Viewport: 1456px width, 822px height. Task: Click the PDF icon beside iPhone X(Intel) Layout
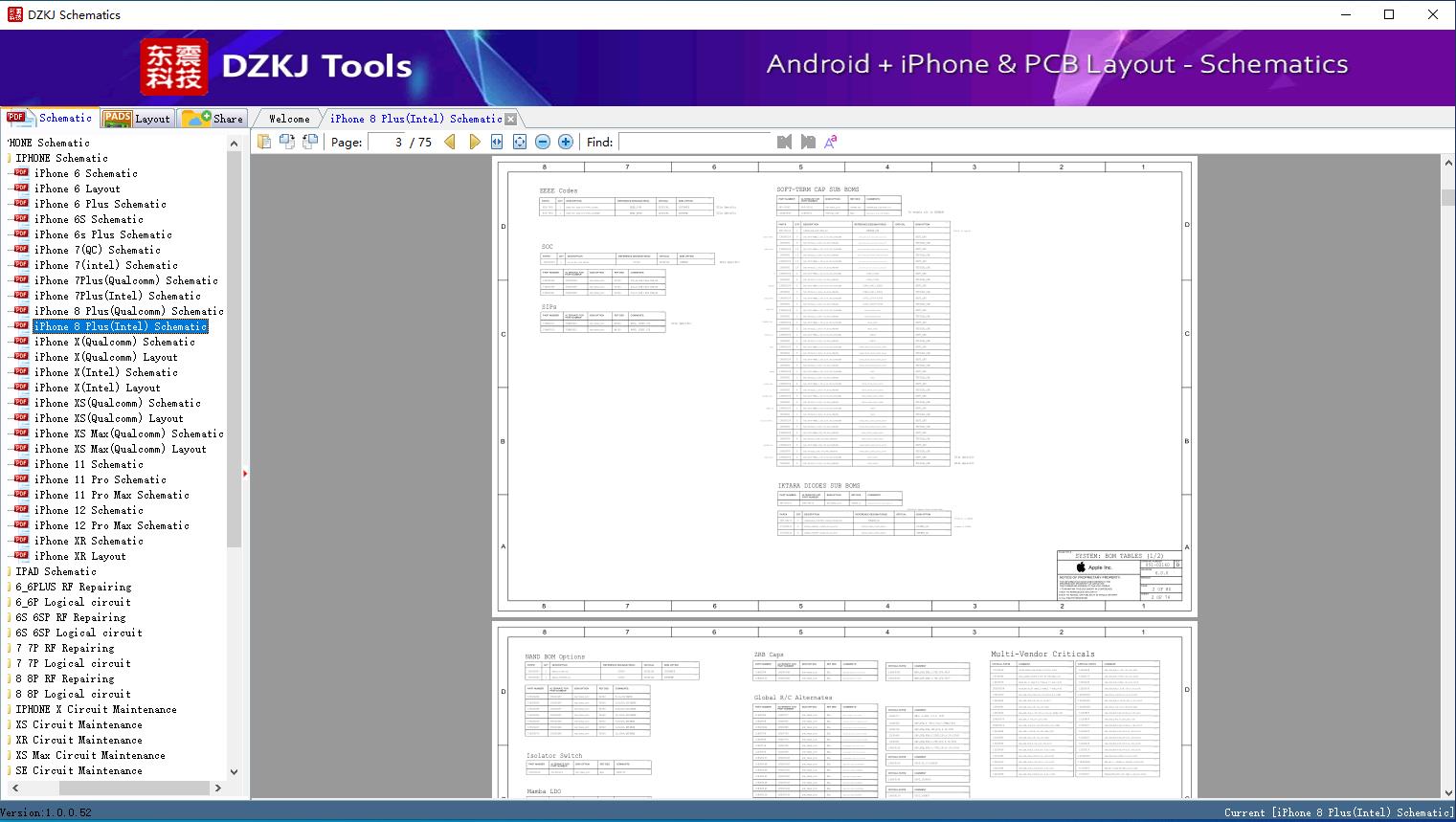[x=21, y=388]
